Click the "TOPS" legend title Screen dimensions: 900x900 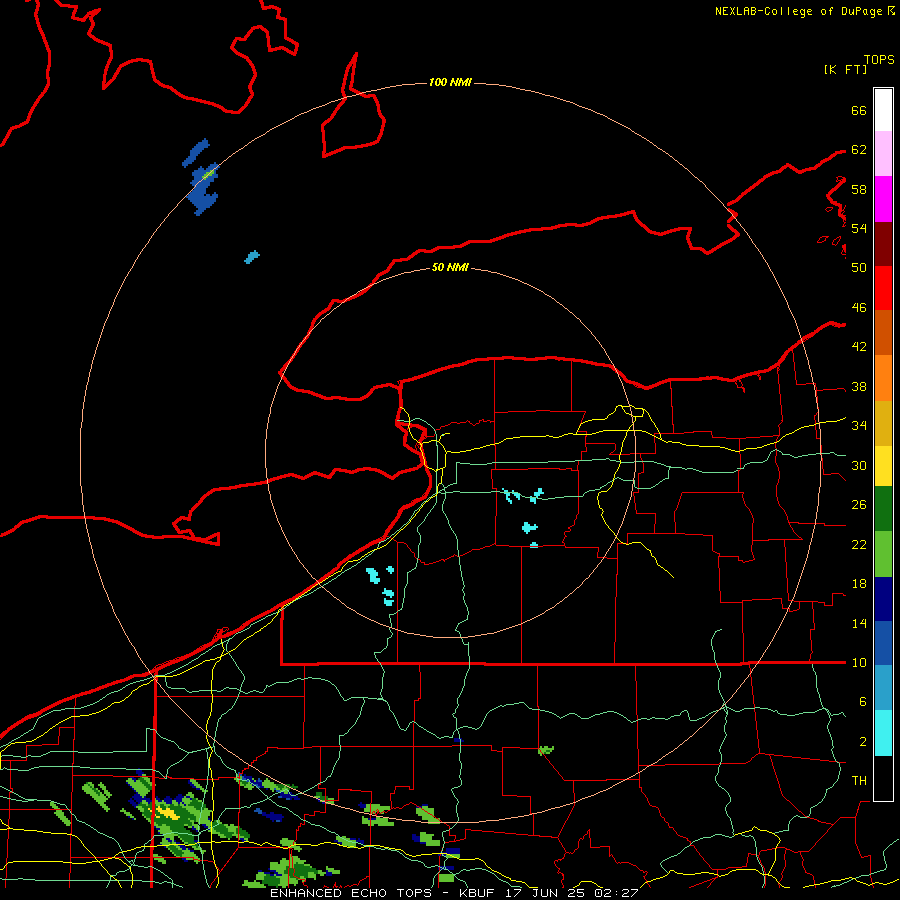(x=879, y=59)
